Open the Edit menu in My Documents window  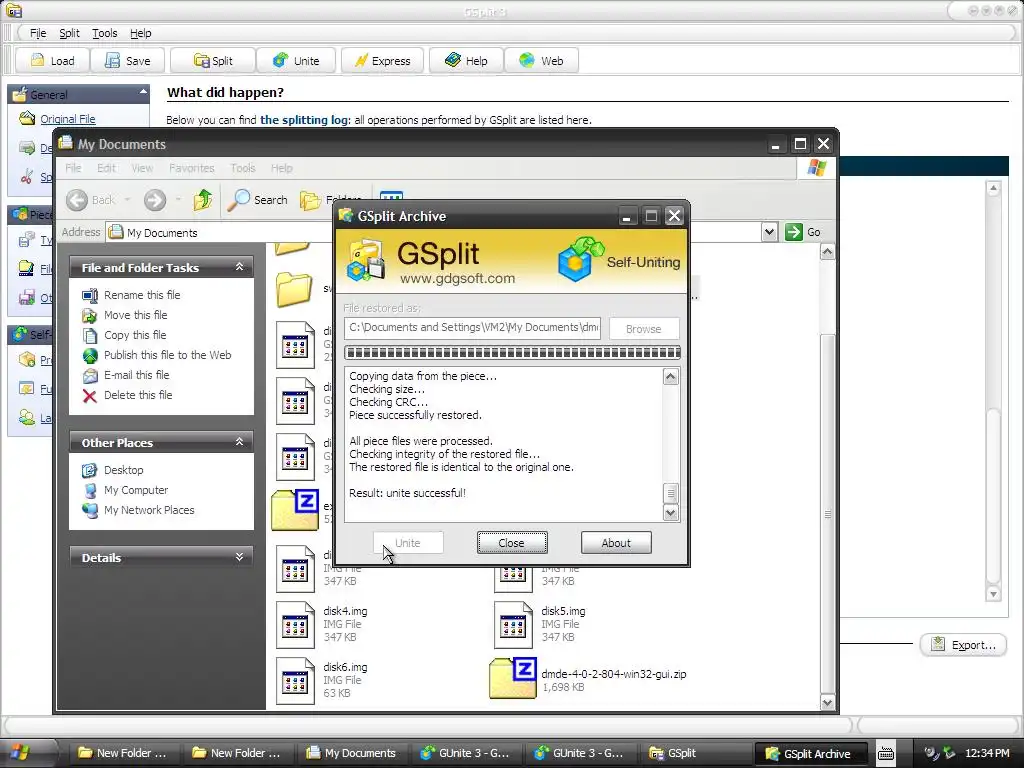point(106,168)
